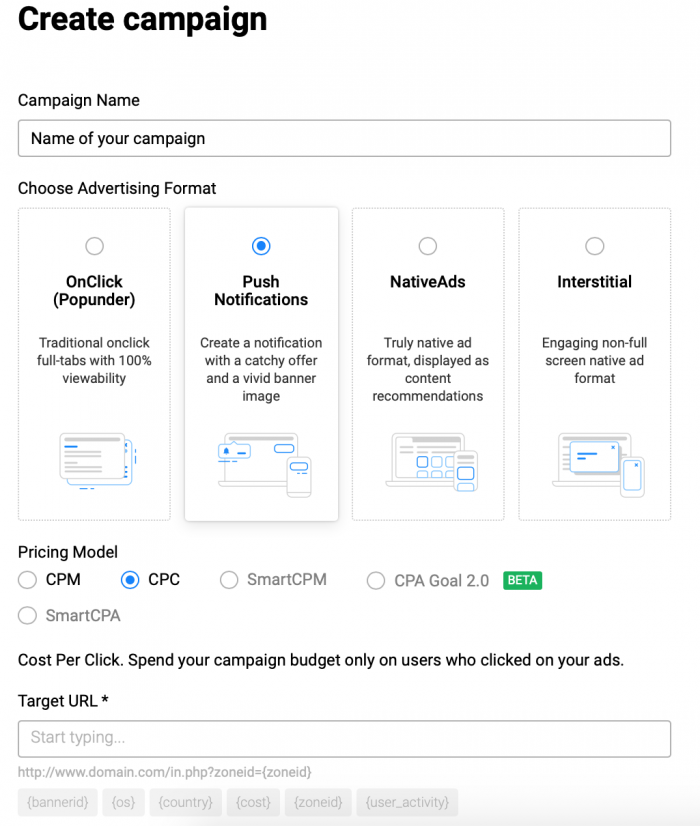Insert the {os} macro tag
Image resolution: width=700 pixels, height=826 pixels.
(x=123, y=802)
